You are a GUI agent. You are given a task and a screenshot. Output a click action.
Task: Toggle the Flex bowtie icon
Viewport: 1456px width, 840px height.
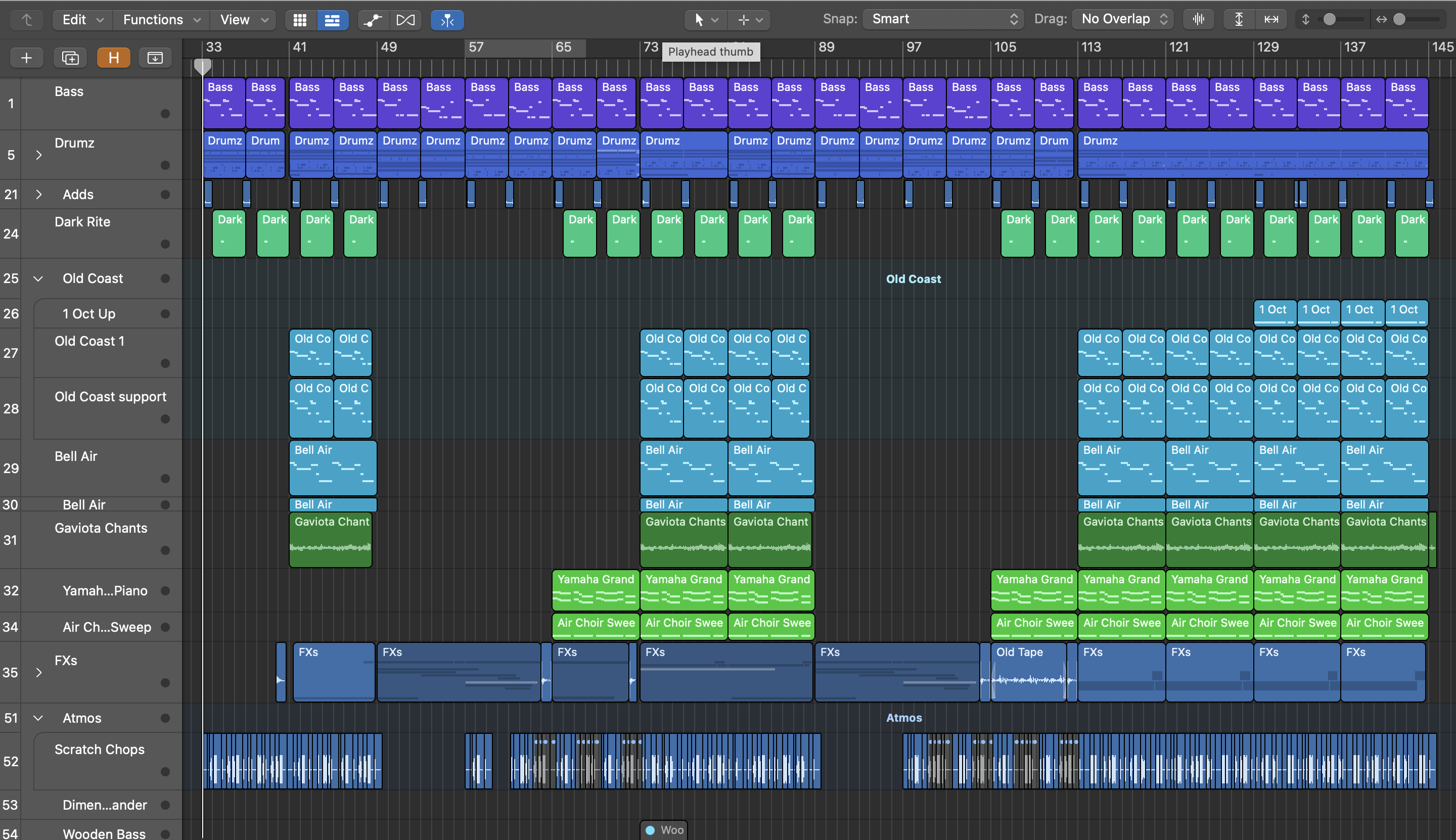coord(405,20)
